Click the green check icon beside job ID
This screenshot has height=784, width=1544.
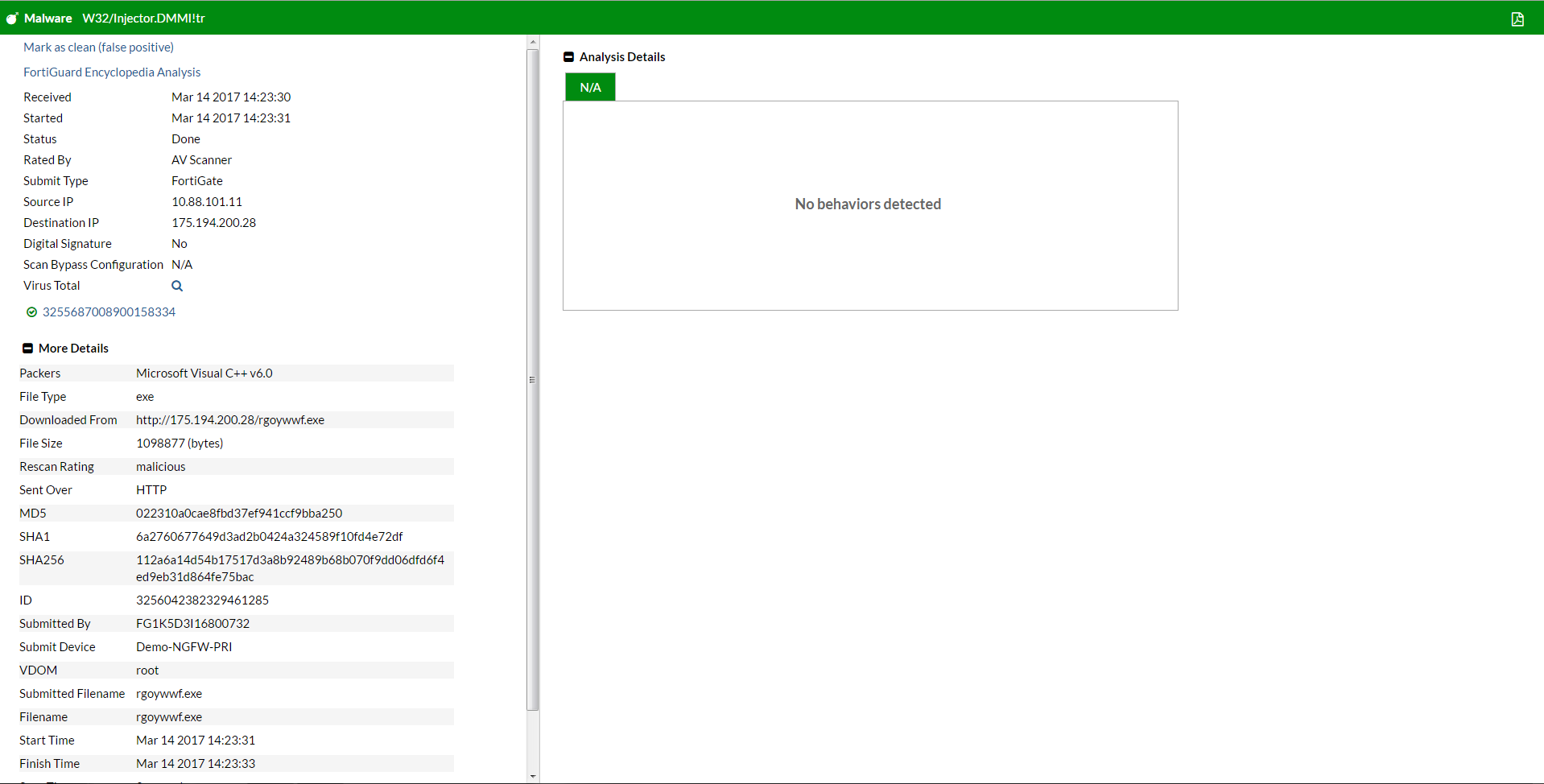31,312
